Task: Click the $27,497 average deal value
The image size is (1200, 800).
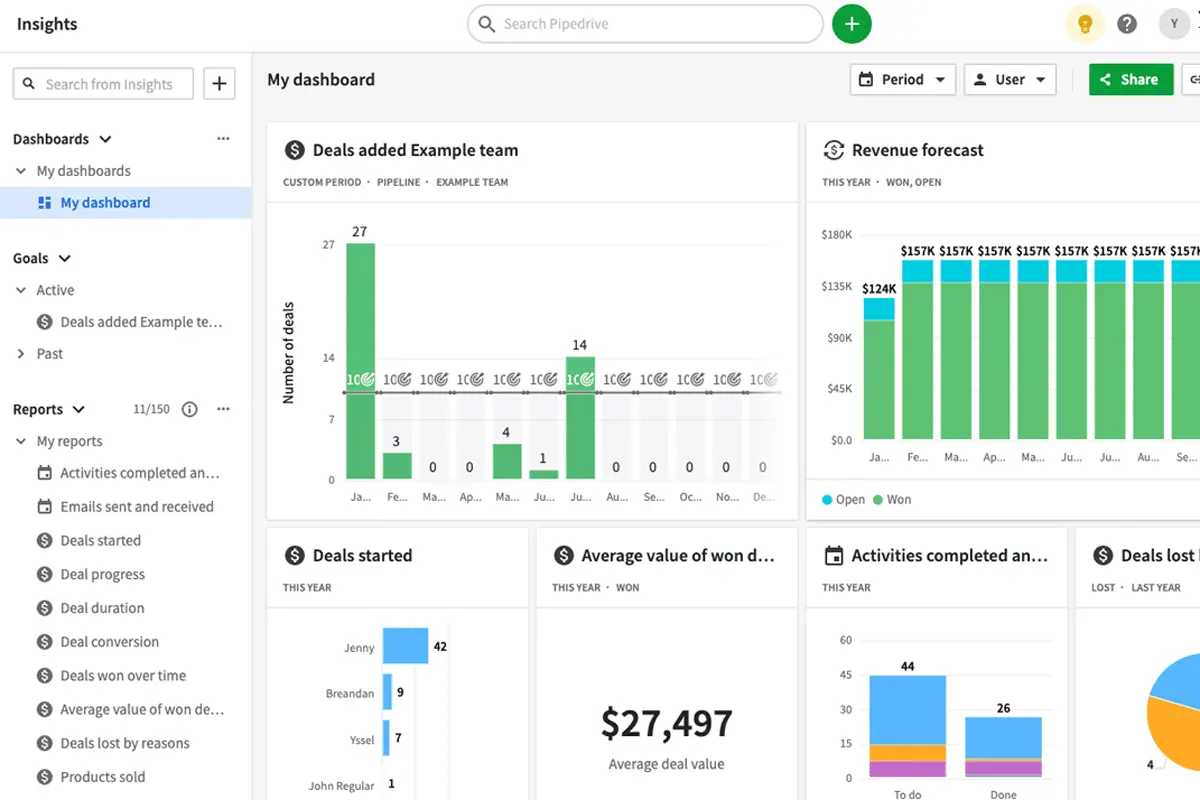Action: click(x=667, y=723)
